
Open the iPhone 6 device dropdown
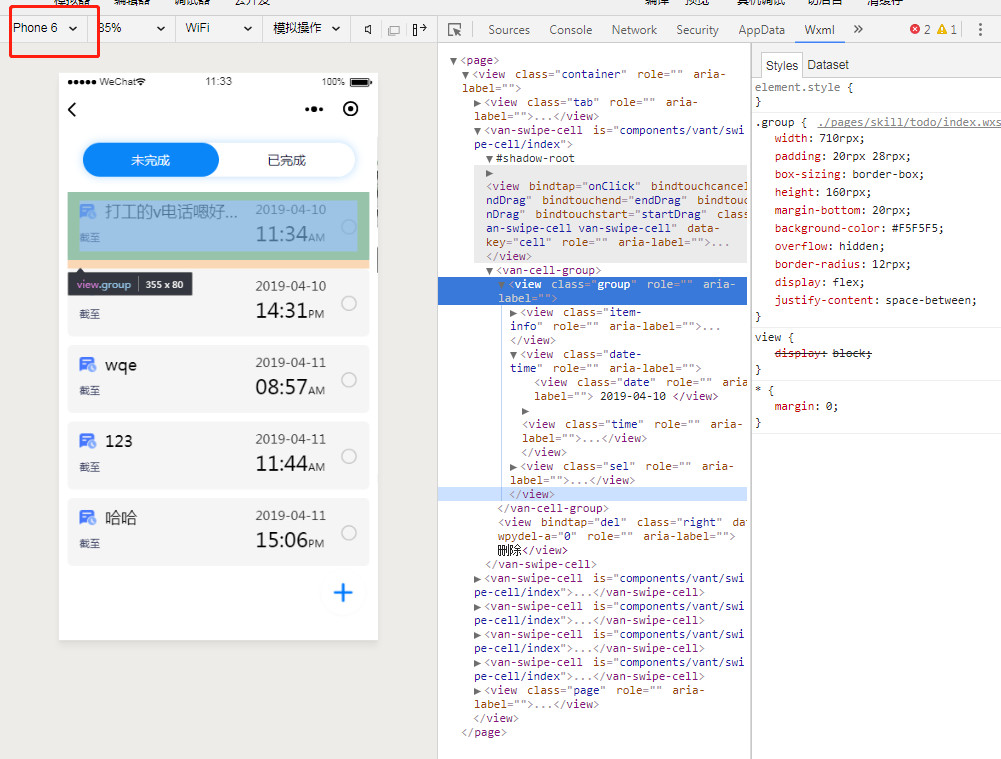(x=45, y=28)
